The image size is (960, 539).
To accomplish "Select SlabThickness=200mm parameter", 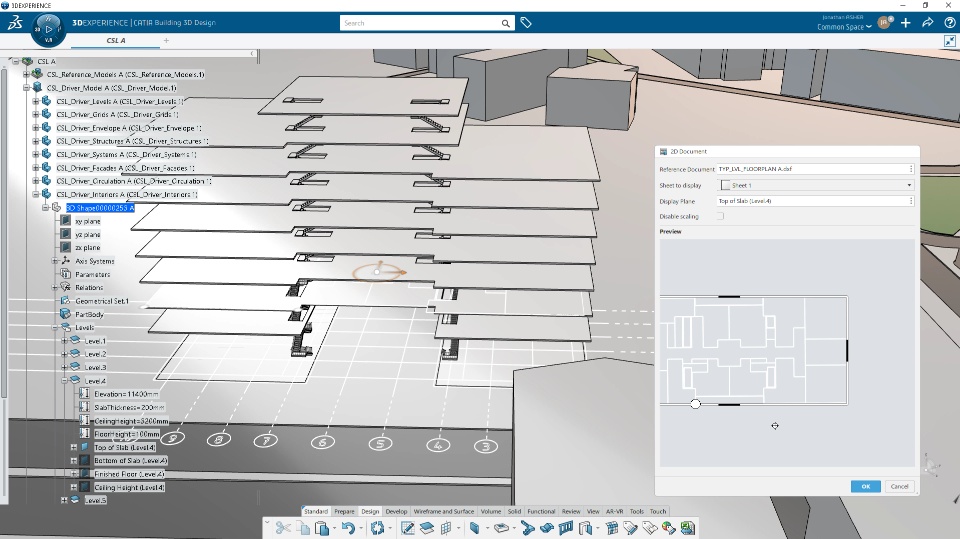I will [129, 407].
